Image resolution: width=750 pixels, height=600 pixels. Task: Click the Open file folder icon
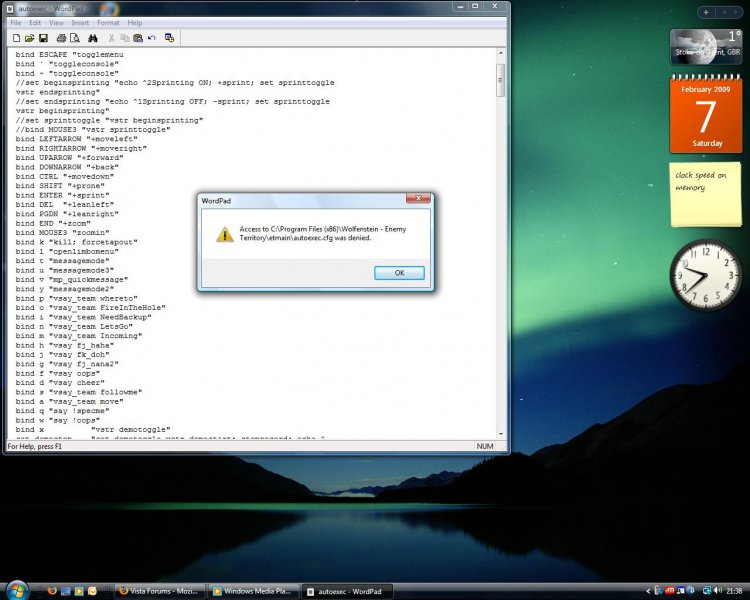point(29,38)
